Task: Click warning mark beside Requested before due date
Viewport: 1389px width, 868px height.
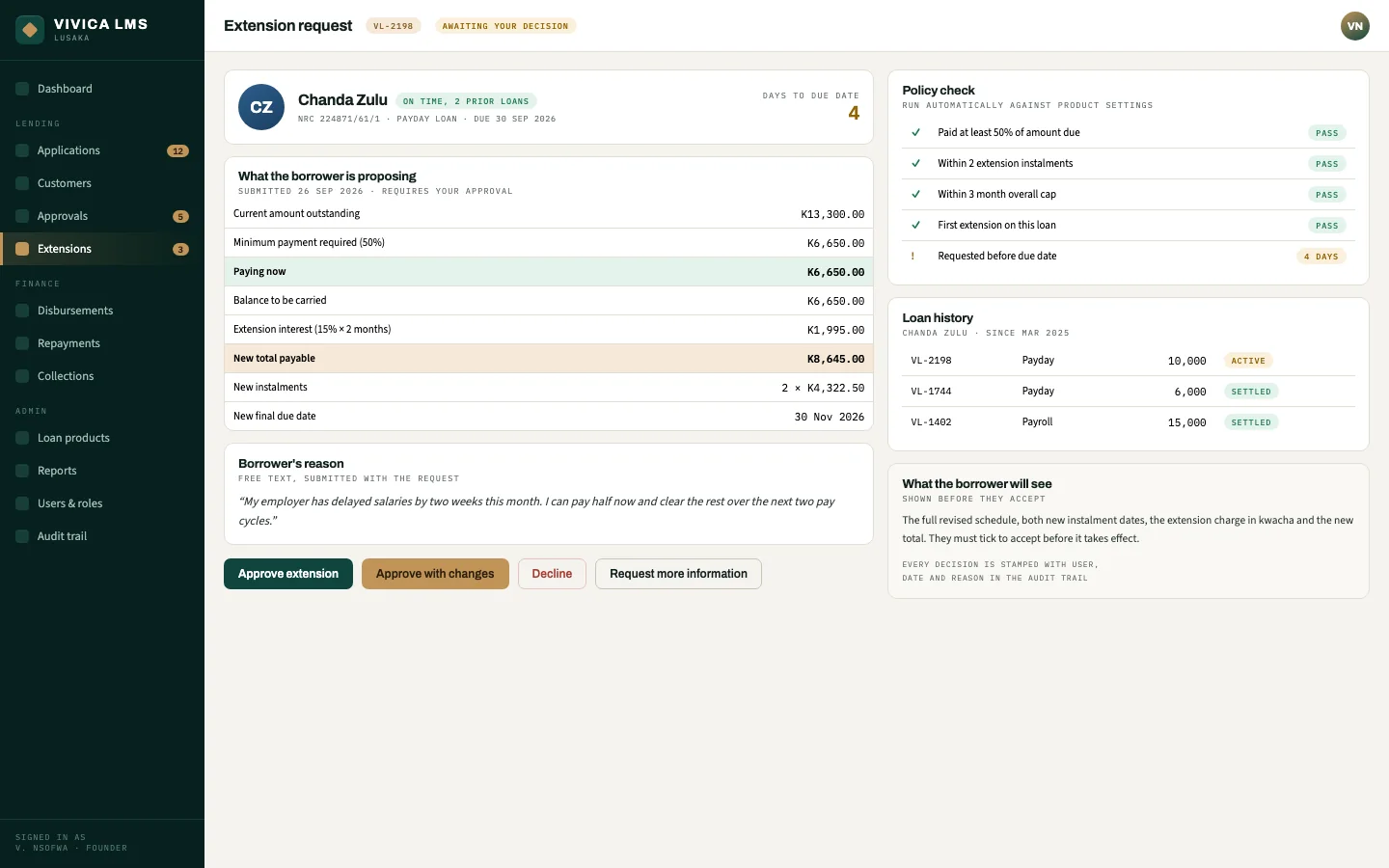Action: pos(912,257)
